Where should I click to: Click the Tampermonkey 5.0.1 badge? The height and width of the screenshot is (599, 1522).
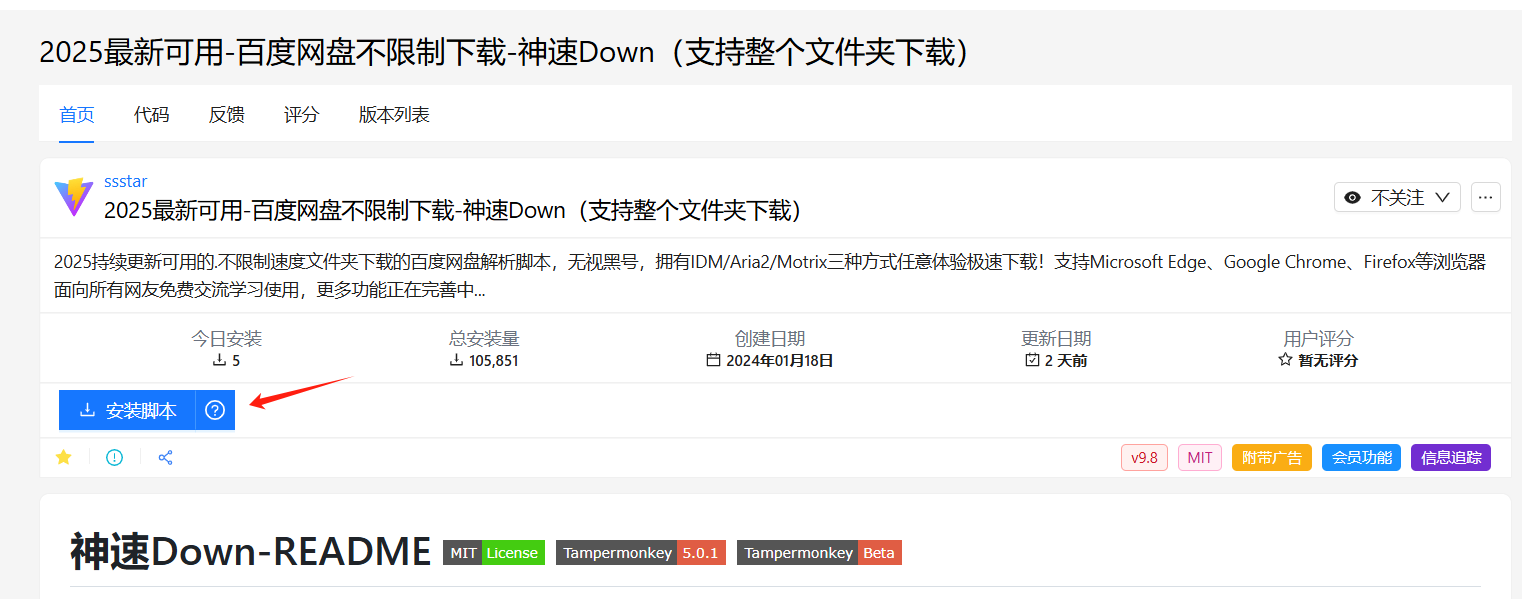pos(641,553)
